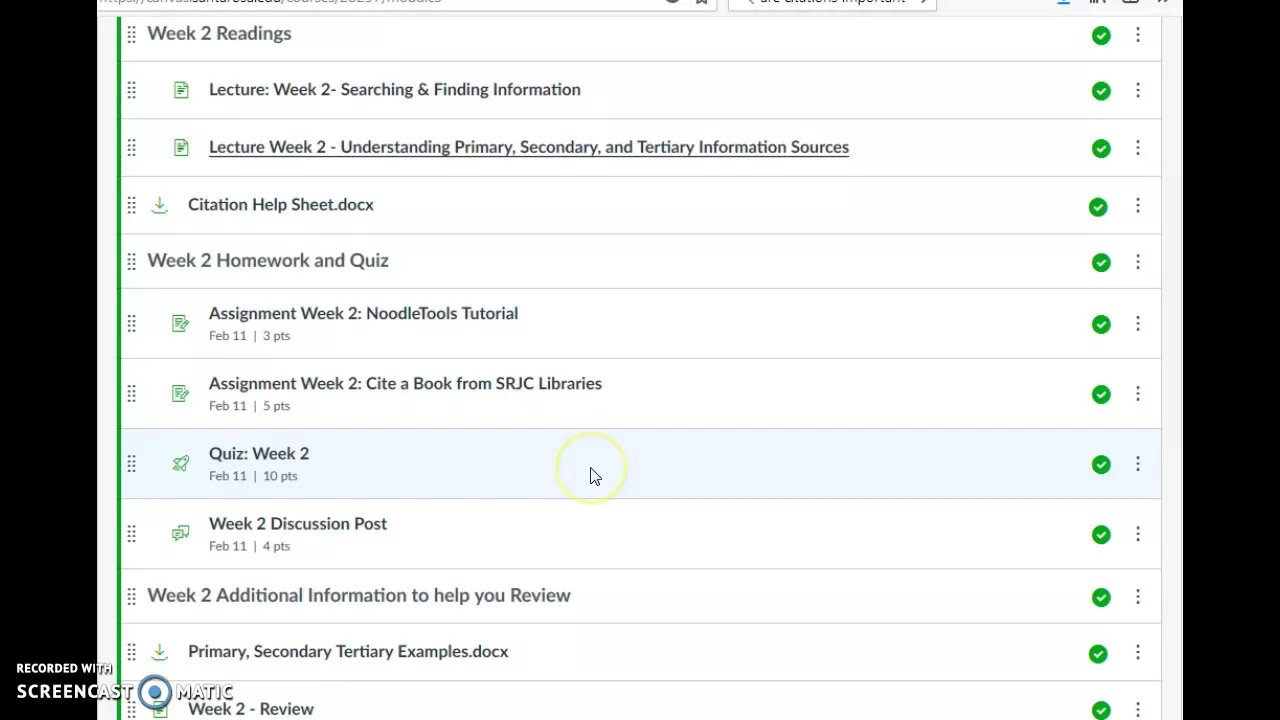Unpublish the Cite a Book assignment

pyautogui.click(x=1101, y=395)
